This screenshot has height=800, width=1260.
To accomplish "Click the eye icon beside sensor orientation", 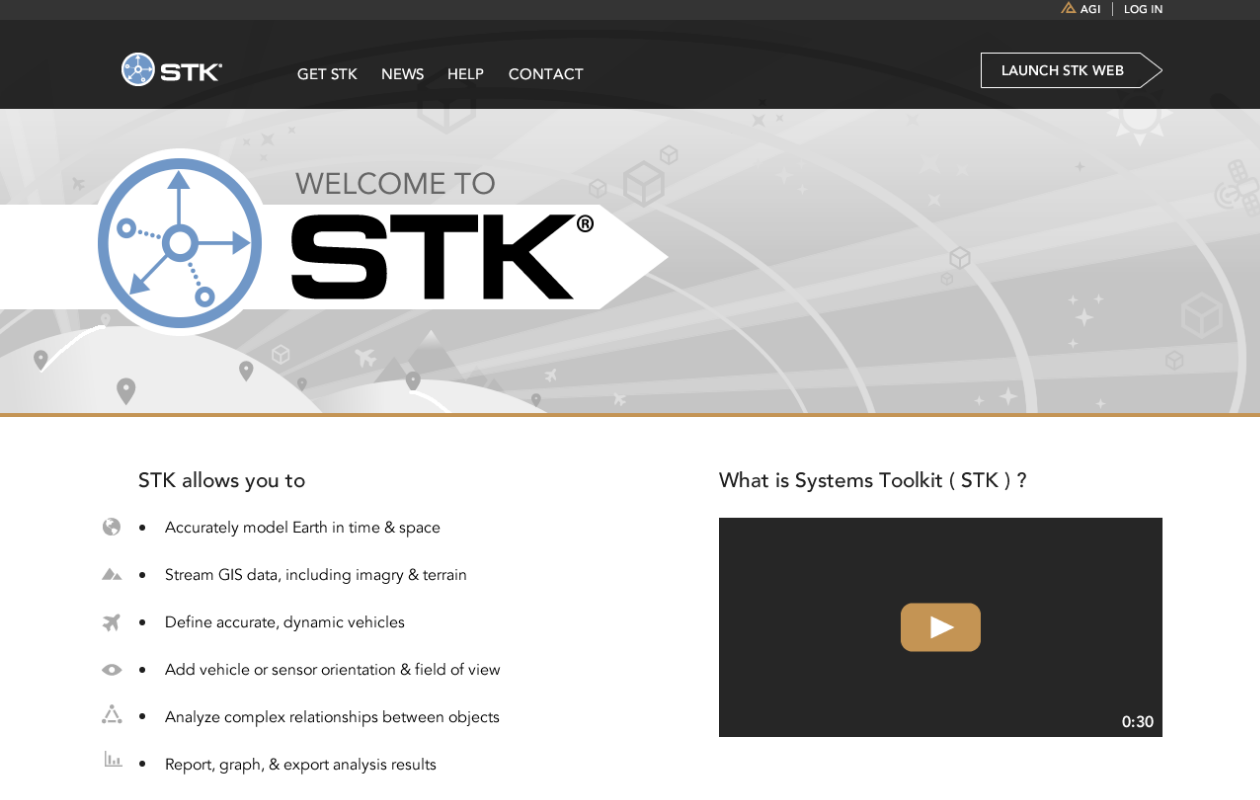I will tap(111, 670).
